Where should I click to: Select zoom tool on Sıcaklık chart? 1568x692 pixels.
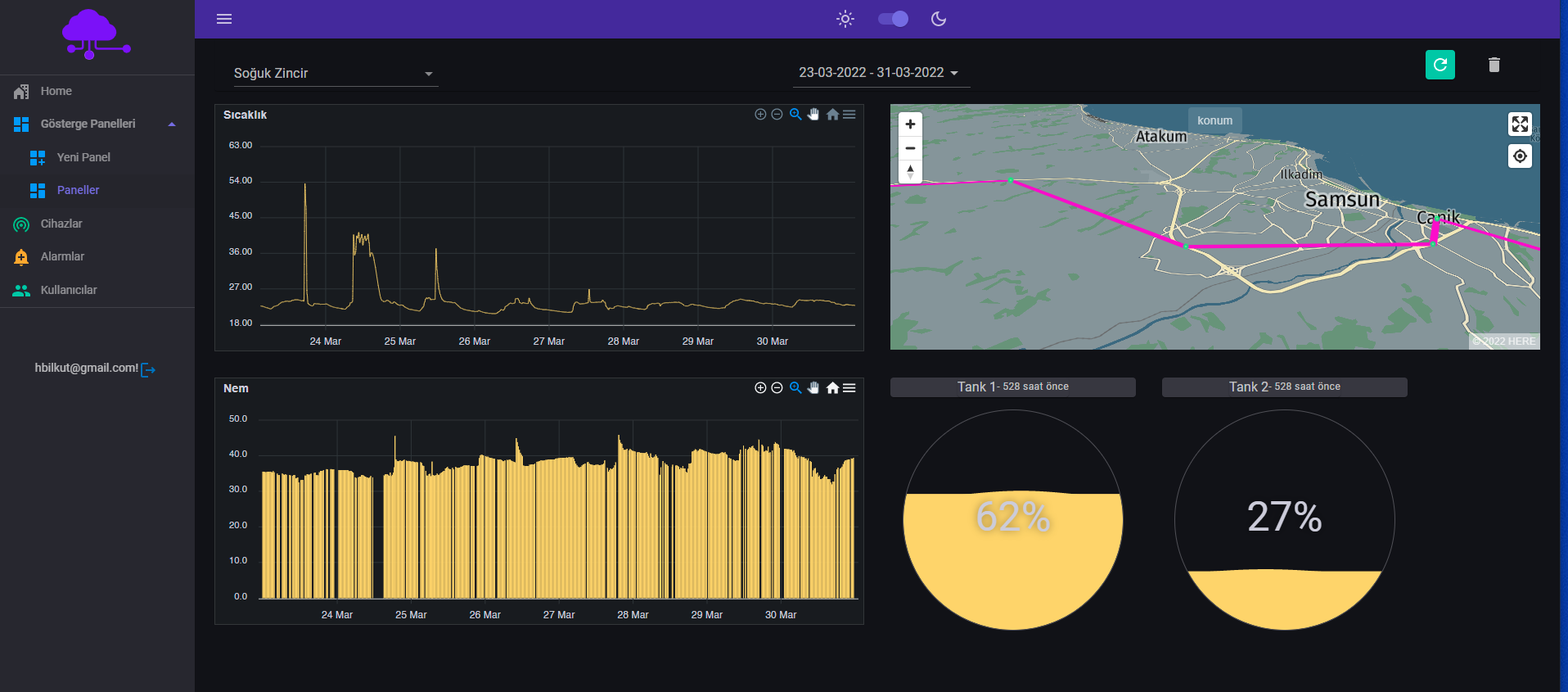[795, 115]
